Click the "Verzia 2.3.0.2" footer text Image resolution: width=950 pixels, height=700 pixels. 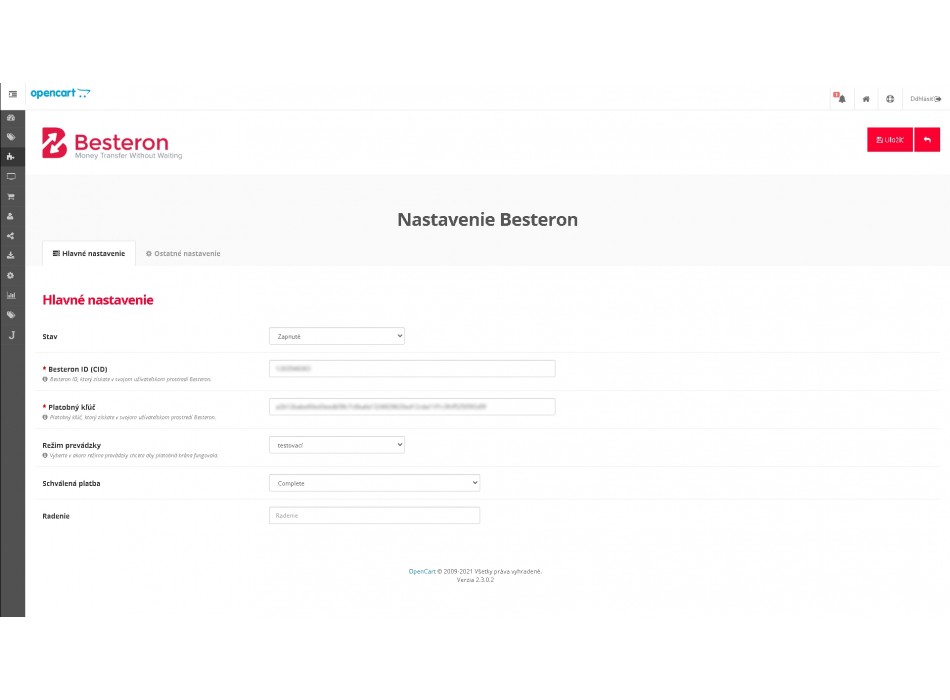(x=476, y=580)
